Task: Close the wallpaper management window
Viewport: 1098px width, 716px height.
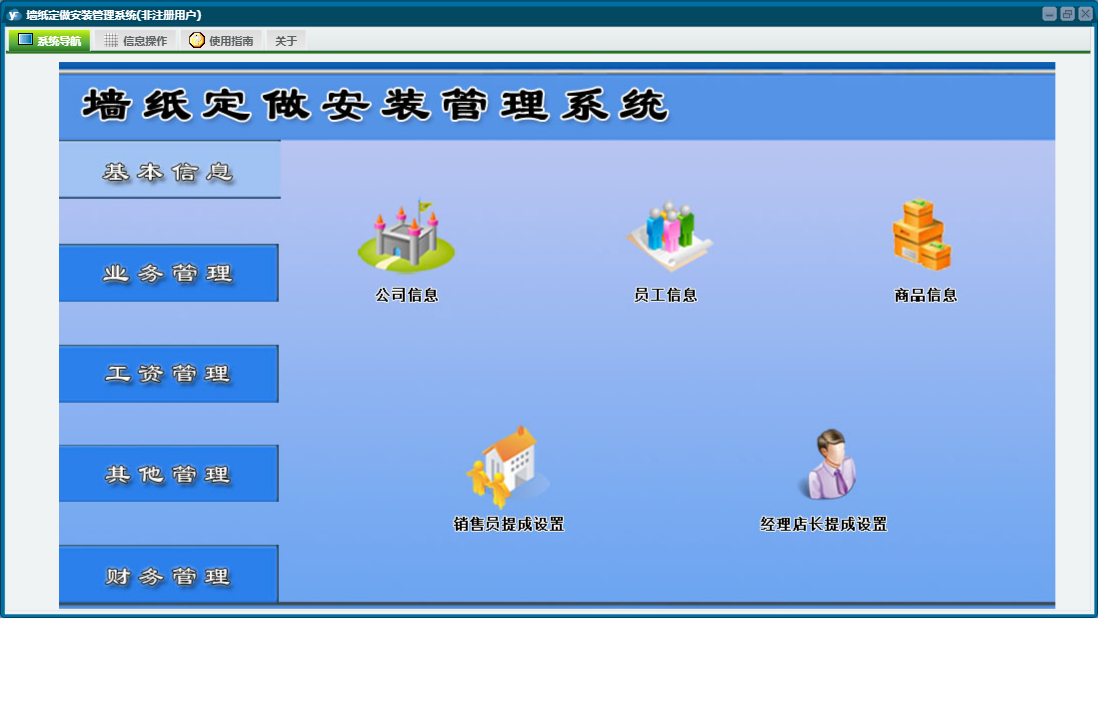Action: pyautogui.click(x=1085, y=14)
